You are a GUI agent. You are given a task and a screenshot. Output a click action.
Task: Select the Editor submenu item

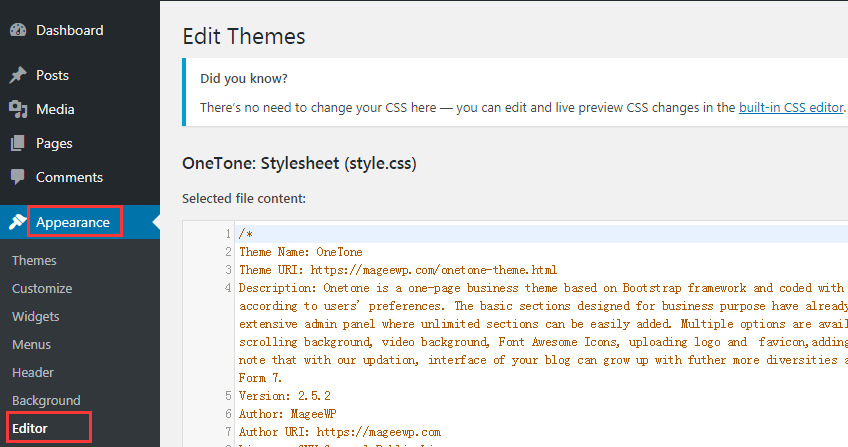coord(30,429)
